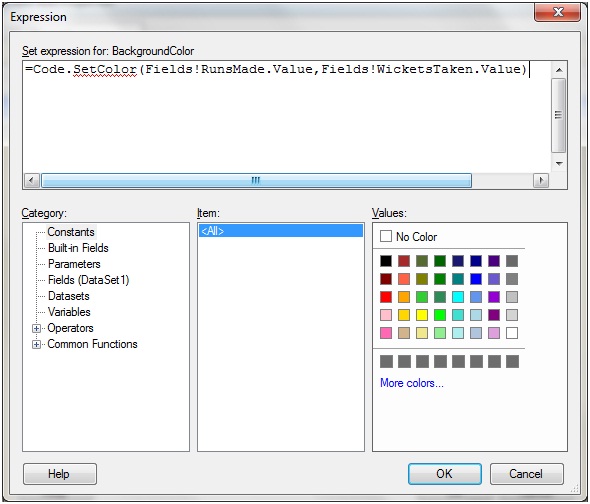Pick the tan color swatch
Viewport: 590px width, 504px height.
point(404,333)
